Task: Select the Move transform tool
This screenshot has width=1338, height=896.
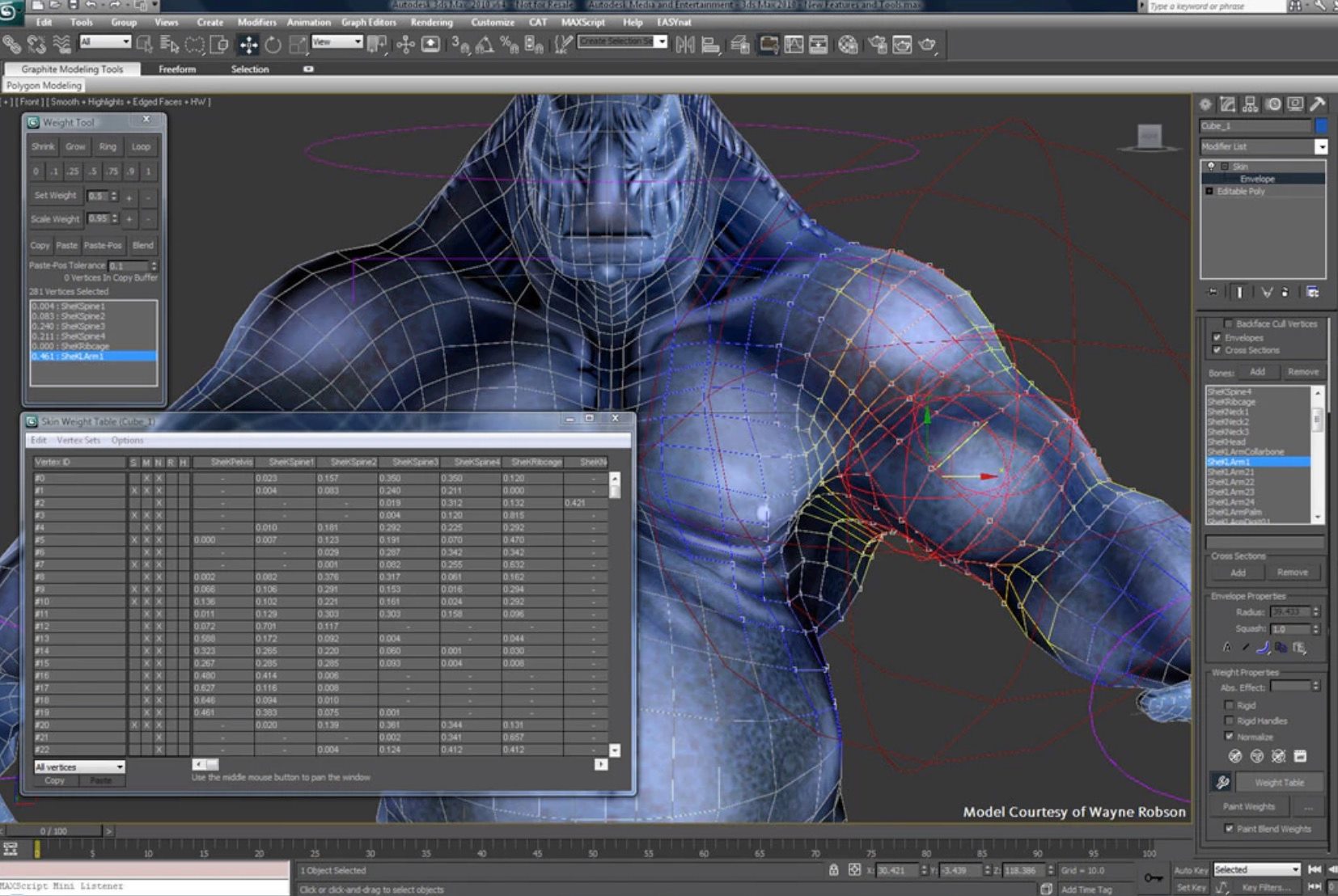Action: 248,45
